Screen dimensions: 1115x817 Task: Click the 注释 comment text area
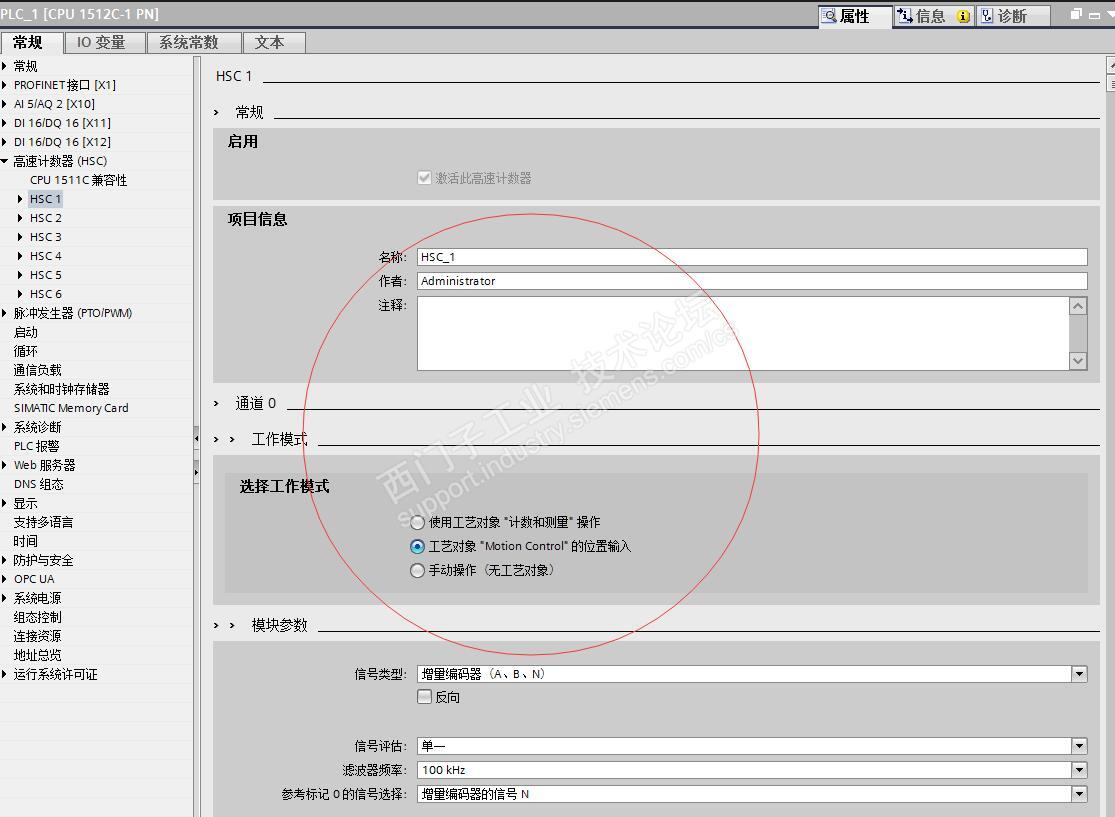(743, 333)
